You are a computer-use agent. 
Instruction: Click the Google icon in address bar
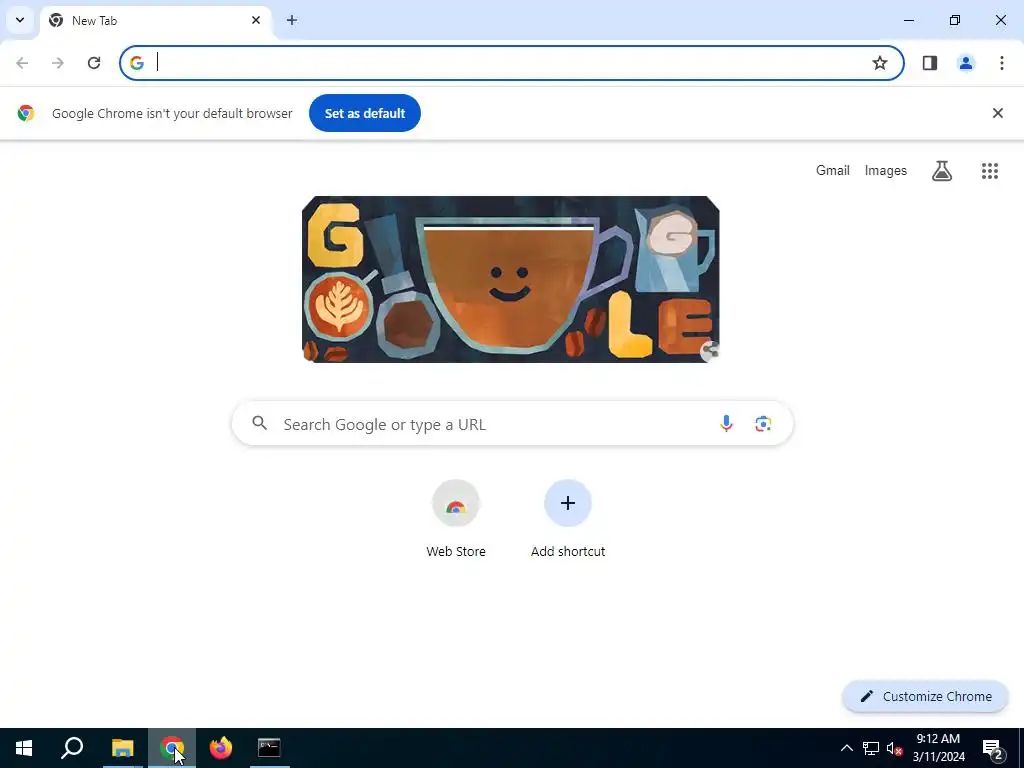click(136, 63)
